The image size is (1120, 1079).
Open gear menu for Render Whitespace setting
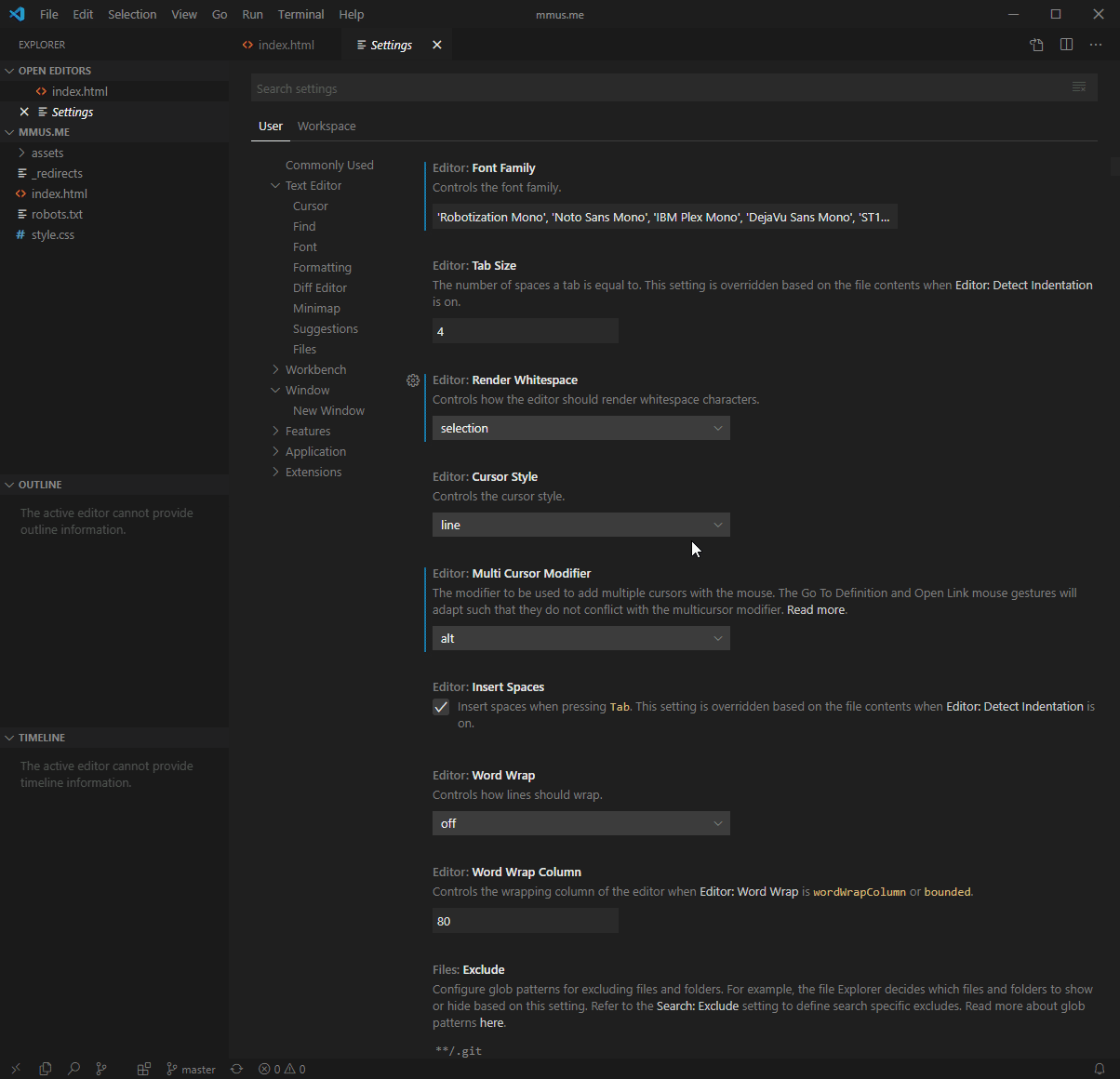[413, 380]
